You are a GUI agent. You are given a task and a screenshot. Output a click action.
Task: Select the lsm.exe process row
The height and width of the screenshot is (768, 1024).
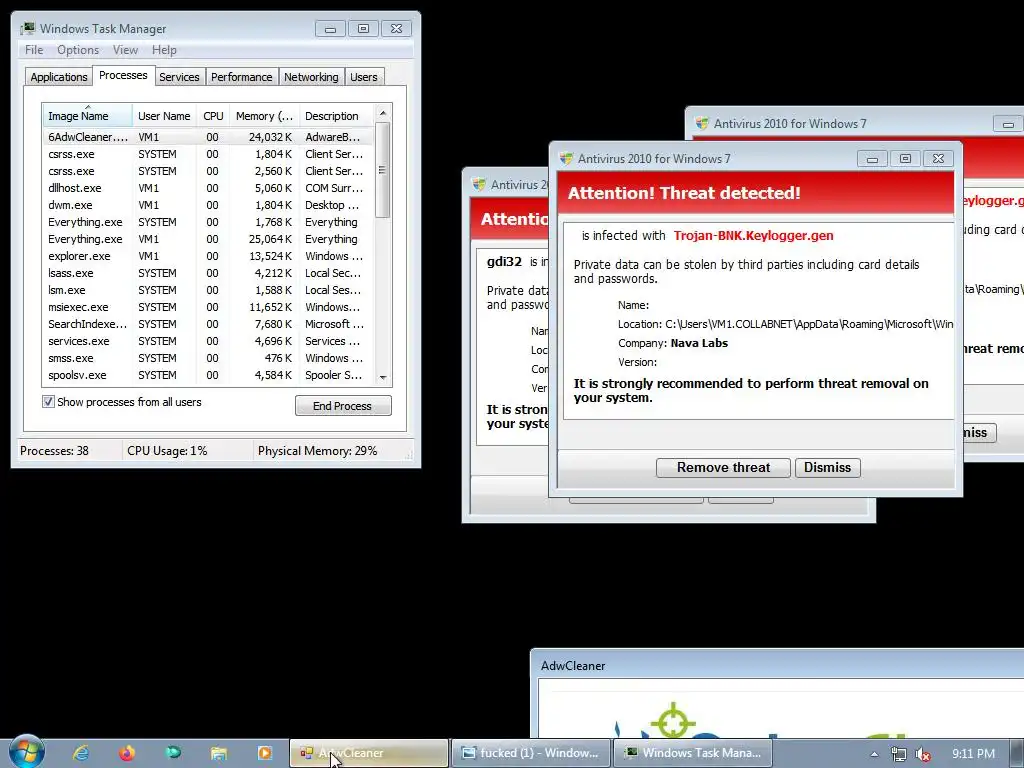208,290
